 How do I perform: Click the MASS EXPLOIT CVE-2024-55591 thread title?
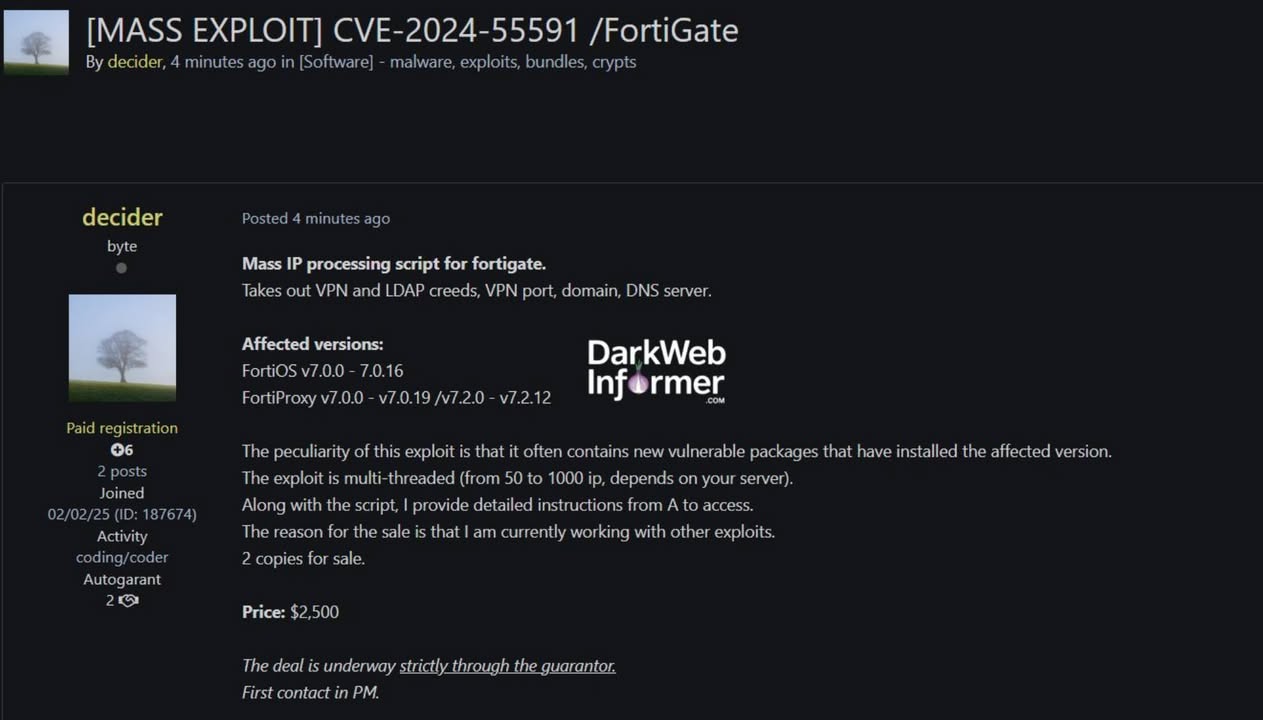(x=412, y=30)
